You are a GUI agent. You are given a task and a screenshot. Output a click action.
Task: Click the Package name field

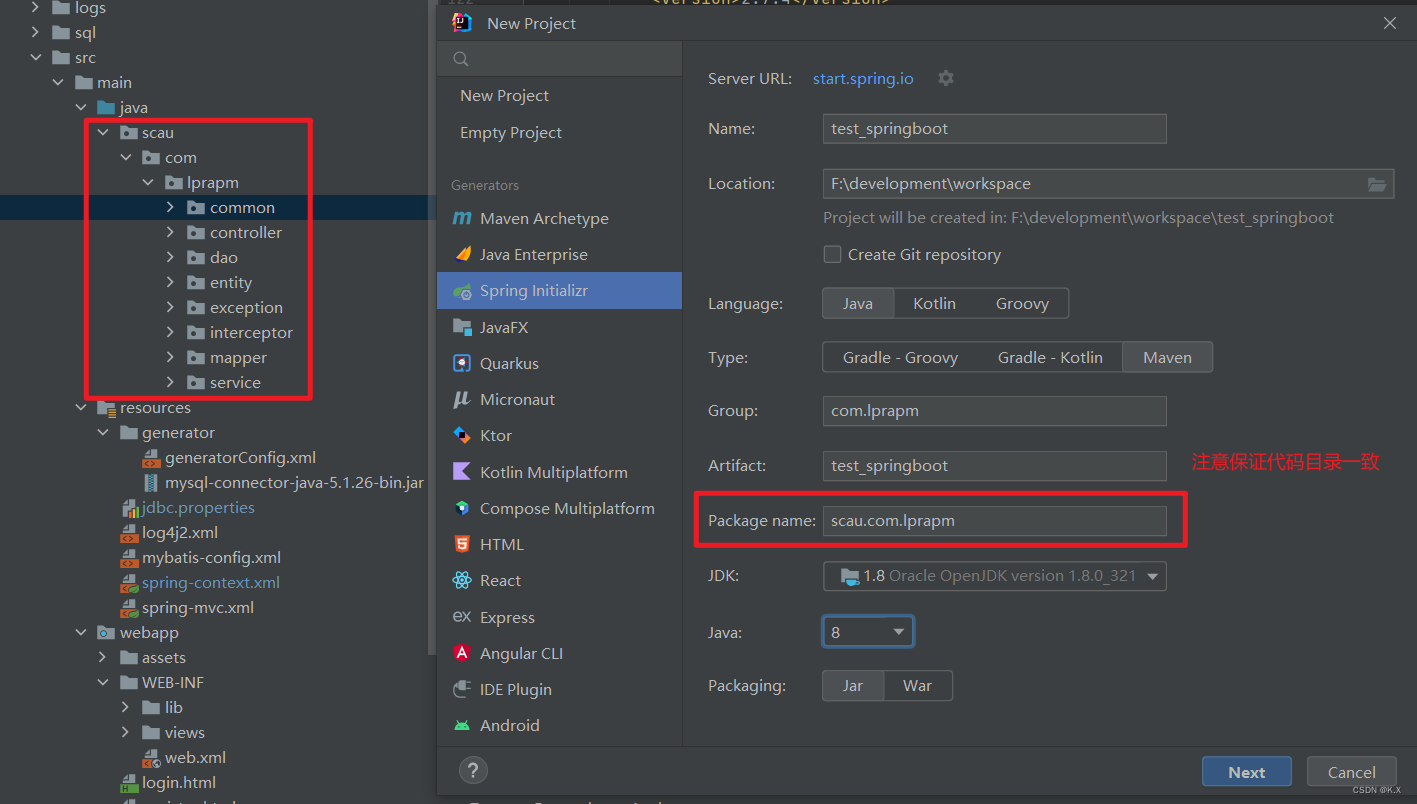click(995, 520)
